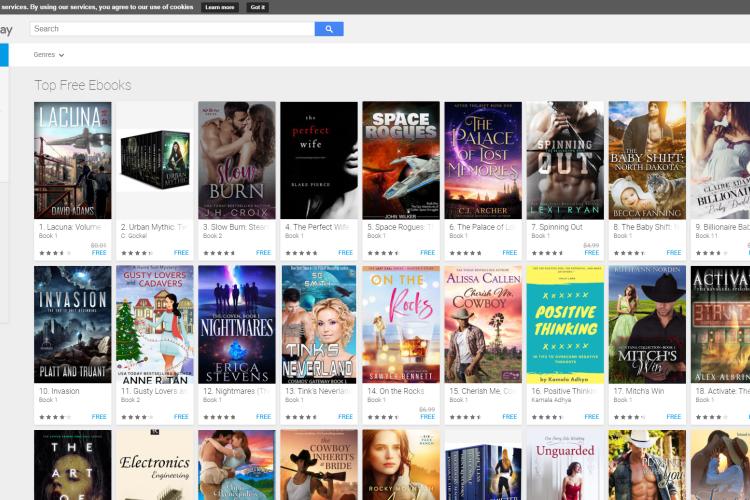Click FREE price on Space Rogues

428,253
